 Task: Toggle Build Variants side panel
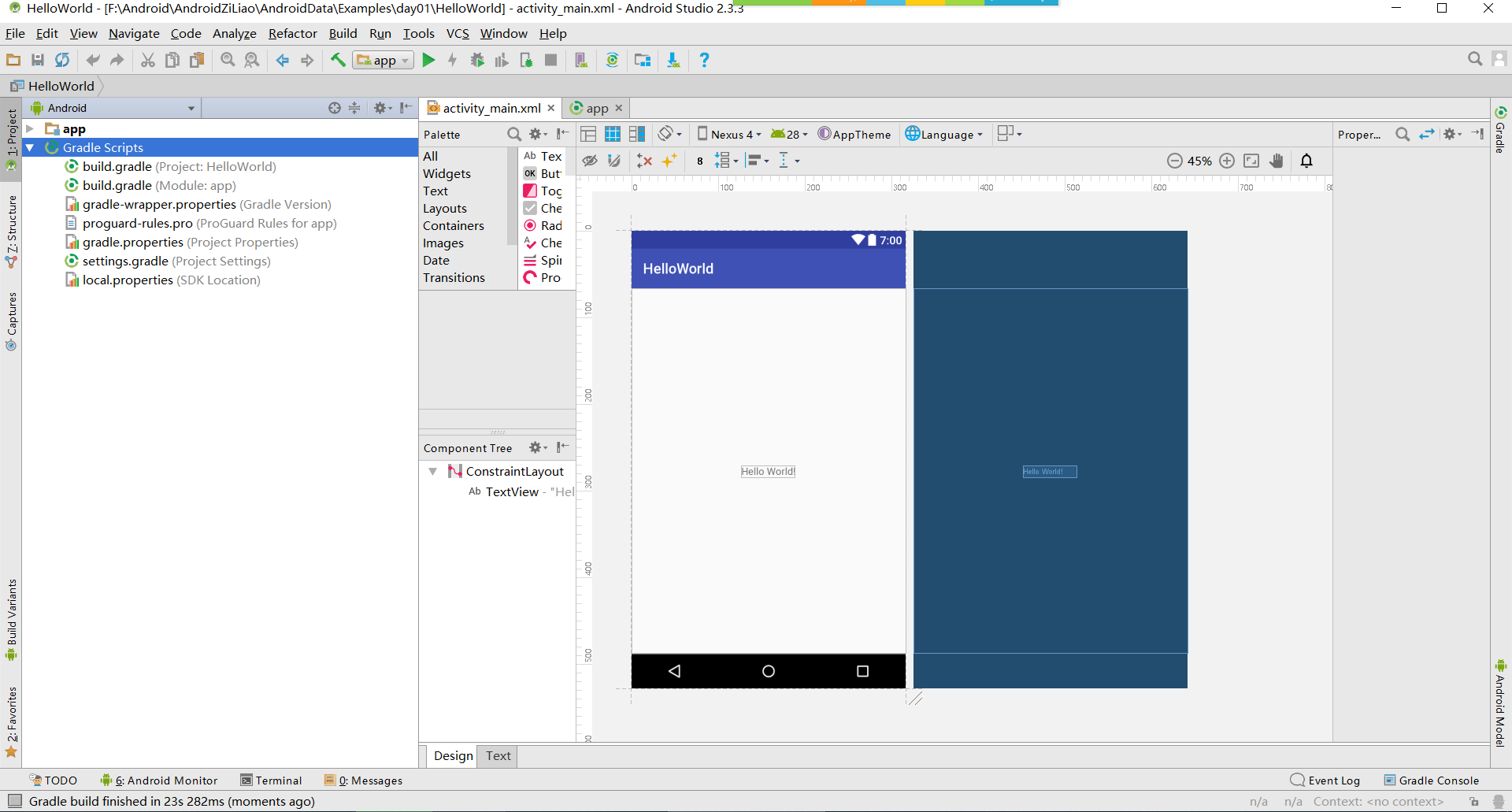pos(11,620)
